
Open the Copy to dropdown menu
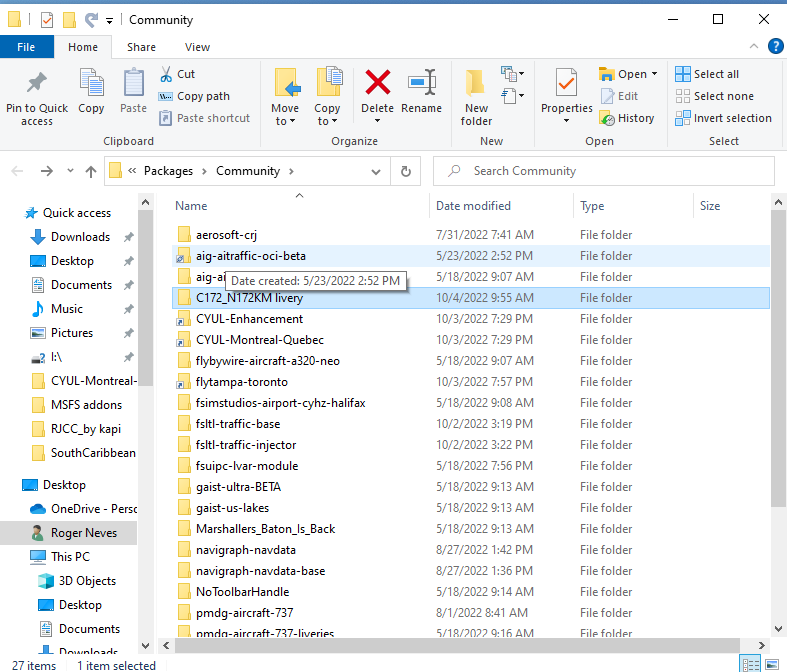tap(327, 121)
